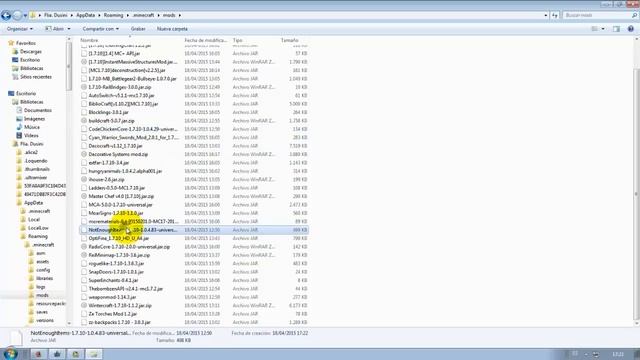Click the OptiFine jar file icon
The height and width of the screenshot is (360, 640).
pos(84,238)
